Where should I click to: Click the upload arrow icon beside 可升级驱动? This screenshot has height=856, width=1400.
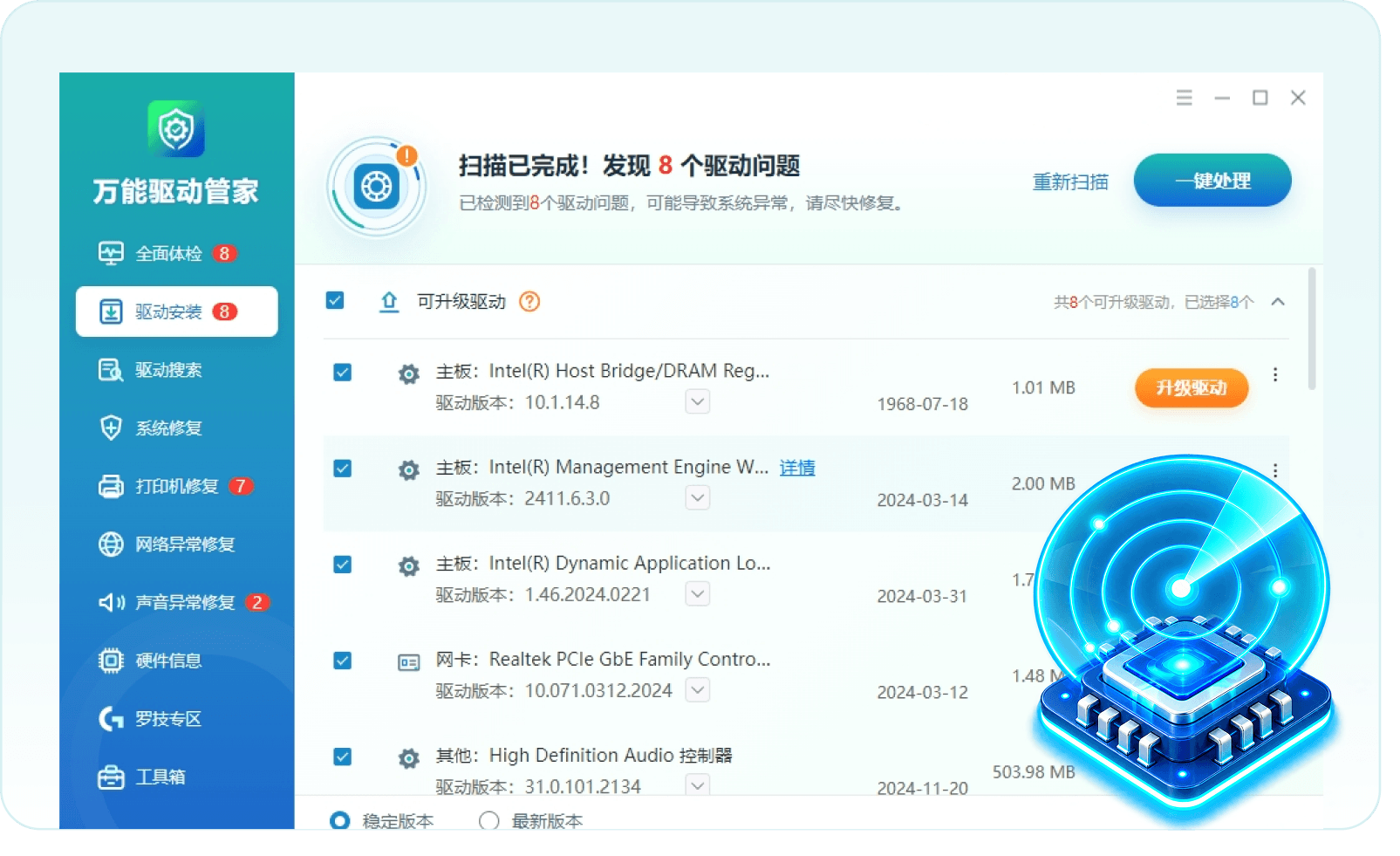(389, 302)
